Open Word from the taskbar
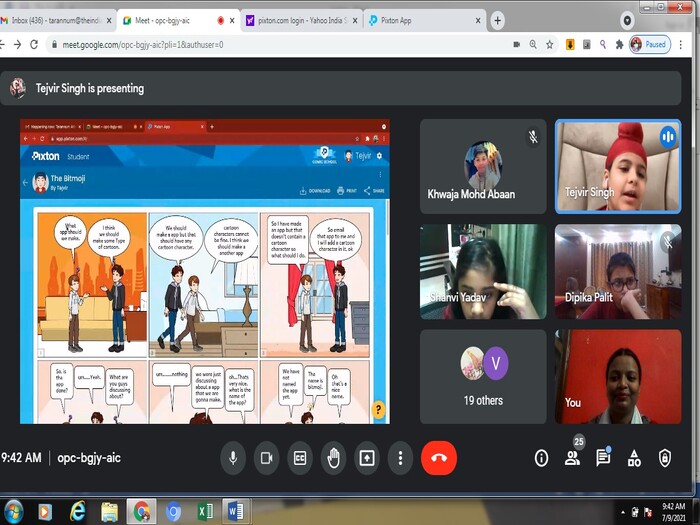The image size is (700, 525). [x=236, y=512]
